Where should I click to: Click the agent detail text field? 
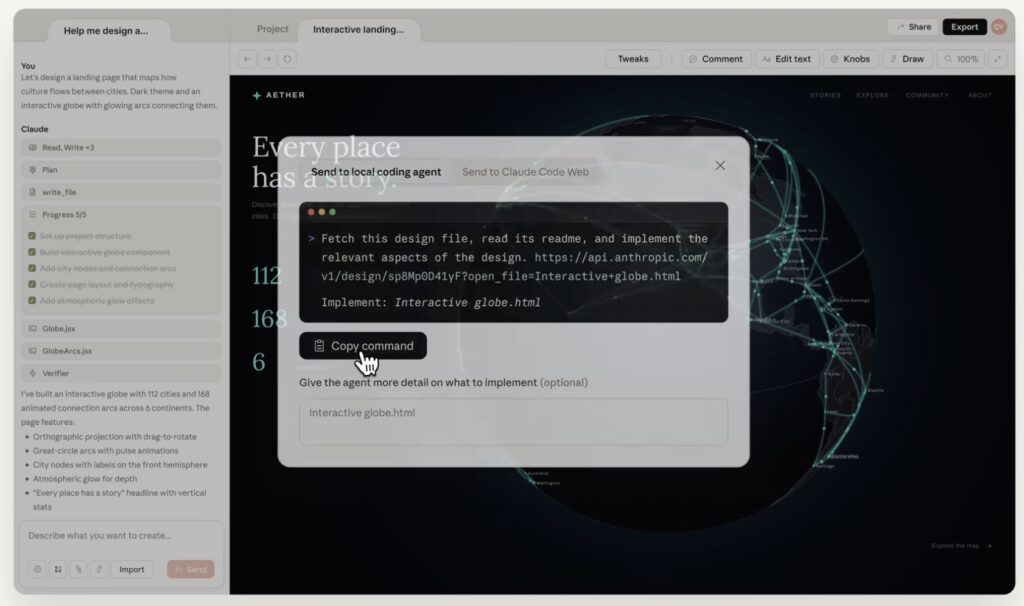(513, 422)
